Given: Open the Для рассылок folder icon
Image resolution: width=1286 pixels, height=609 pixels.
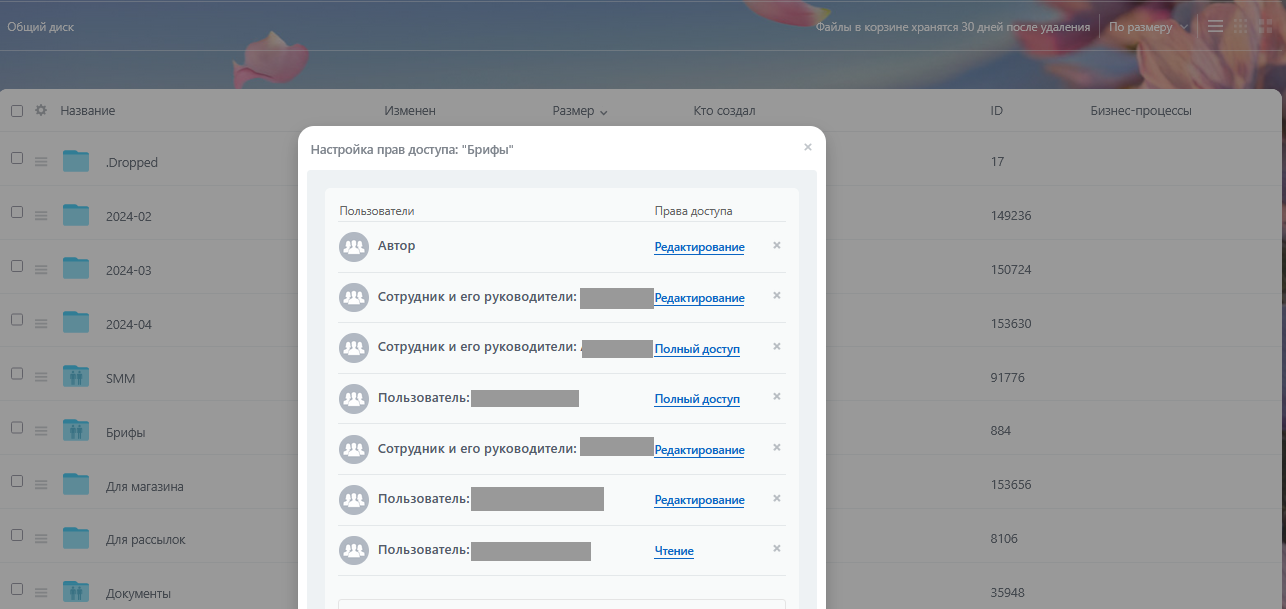Looking at the screenshot, I should click(x=76, y=538).
